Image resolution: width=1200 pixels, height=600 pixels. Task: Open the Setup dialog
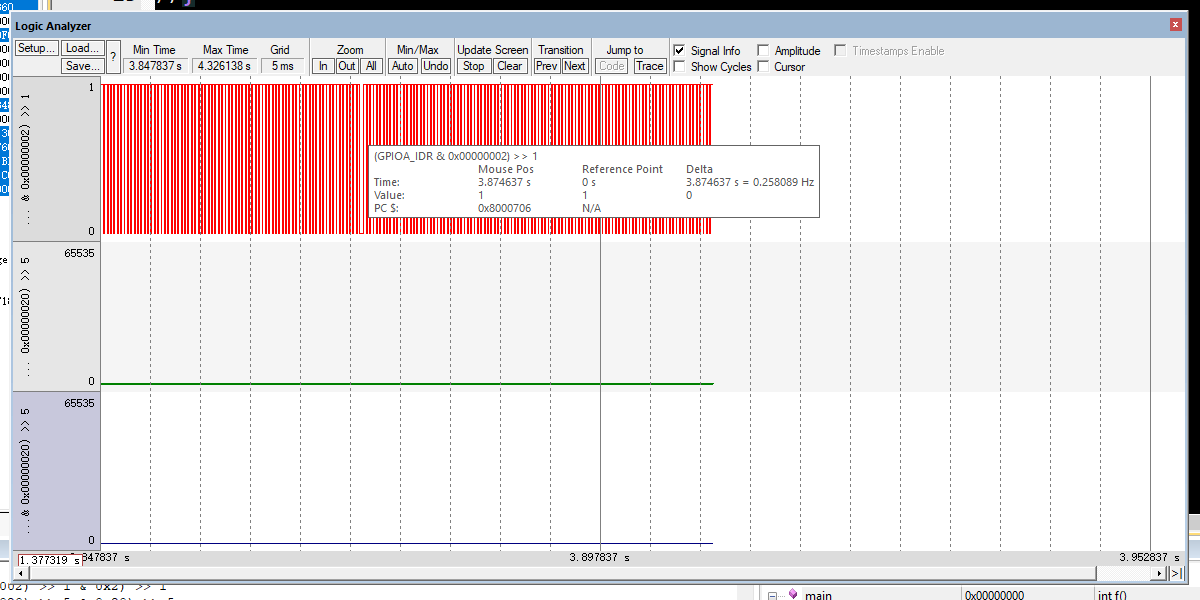tap(36, 47)
